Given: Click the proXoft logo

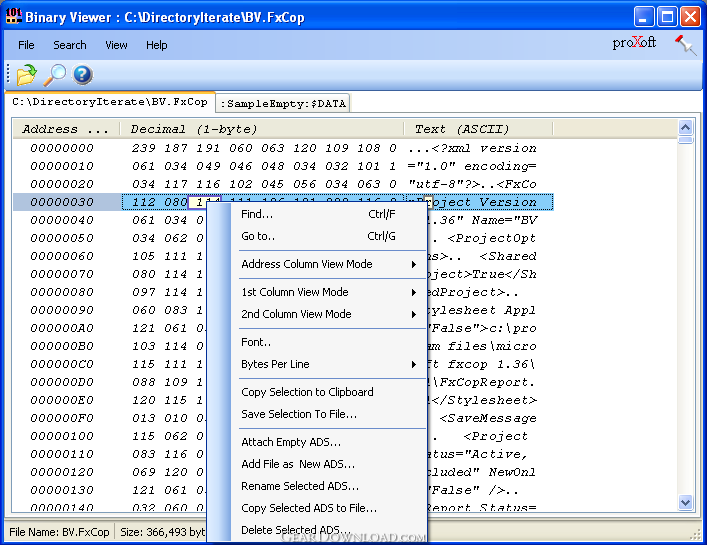Looking at the screenshot, I should (634, 43).
